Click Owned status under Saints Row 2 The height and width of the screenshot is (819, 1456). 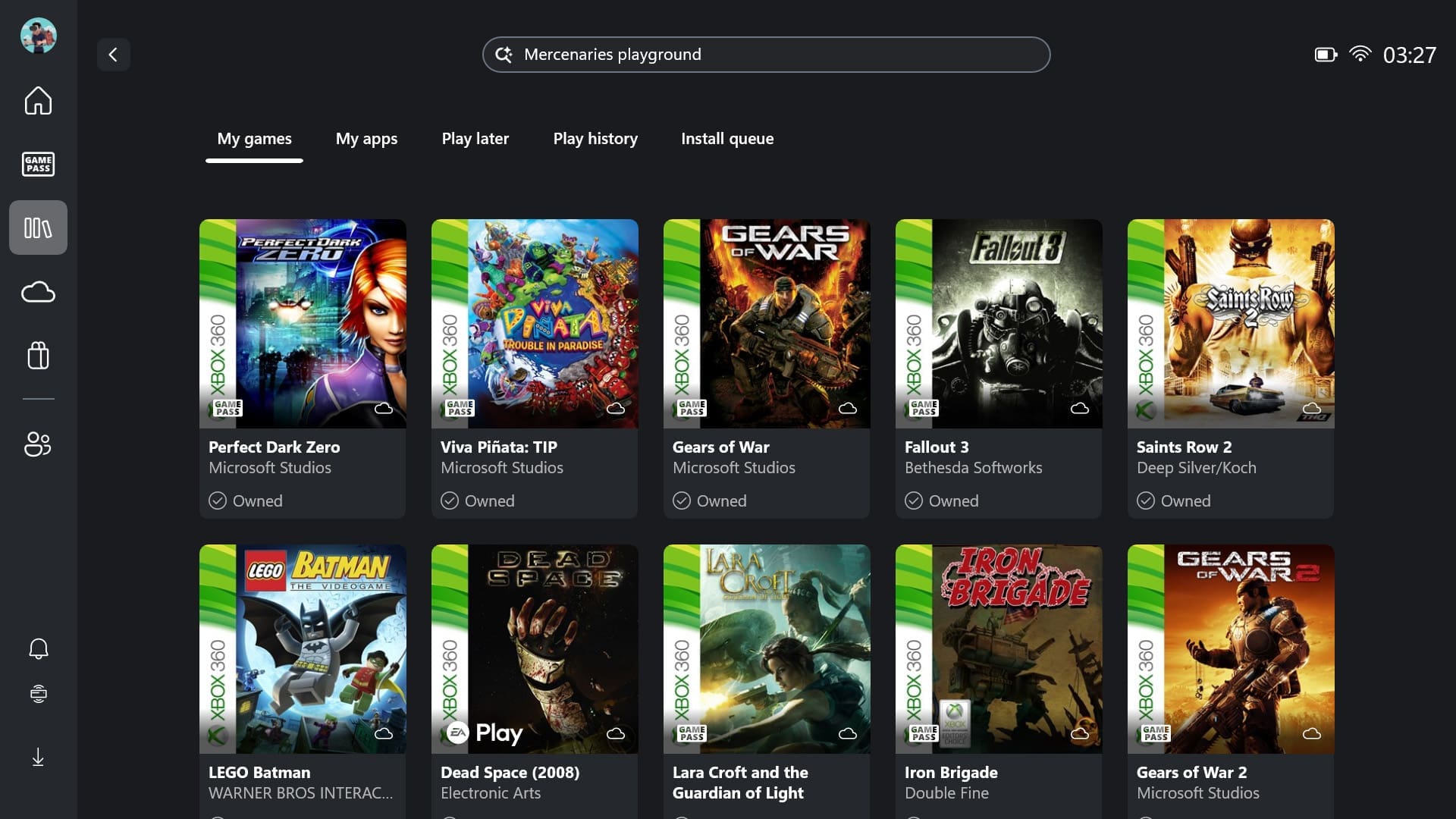(1174, 501)
